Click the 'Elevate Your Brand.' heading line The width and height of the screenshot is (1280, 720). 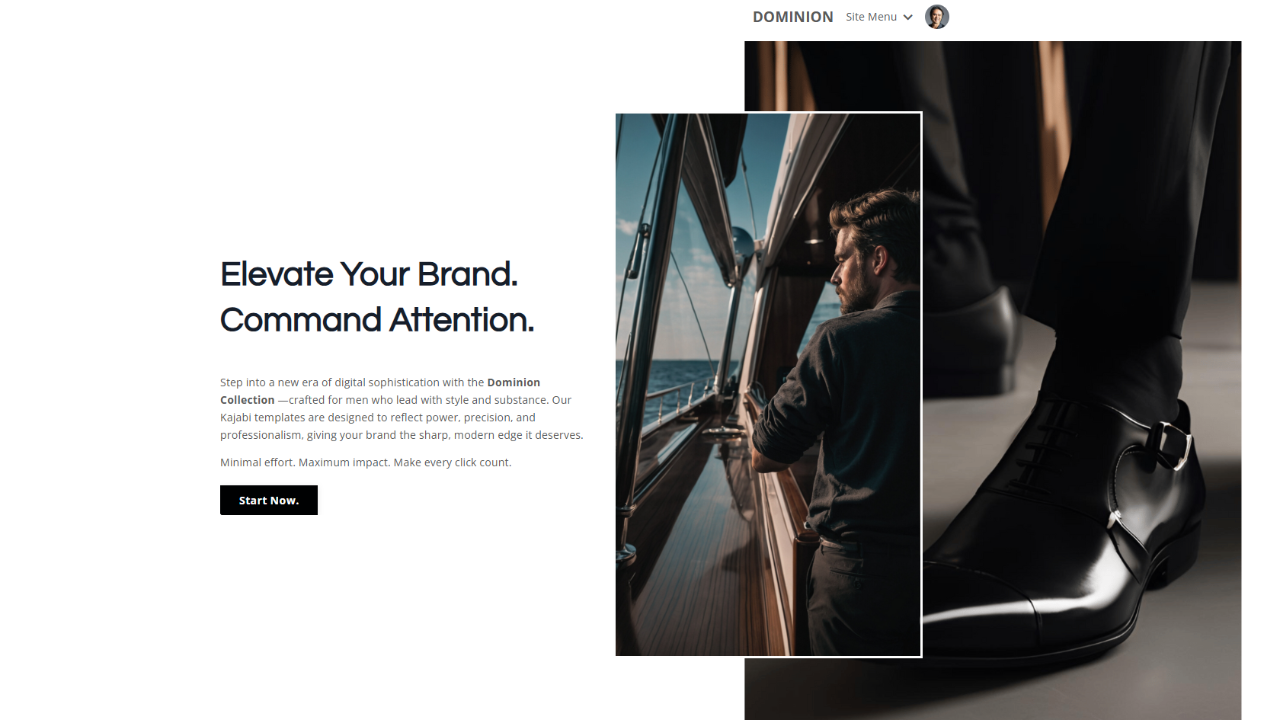(369, 274)
